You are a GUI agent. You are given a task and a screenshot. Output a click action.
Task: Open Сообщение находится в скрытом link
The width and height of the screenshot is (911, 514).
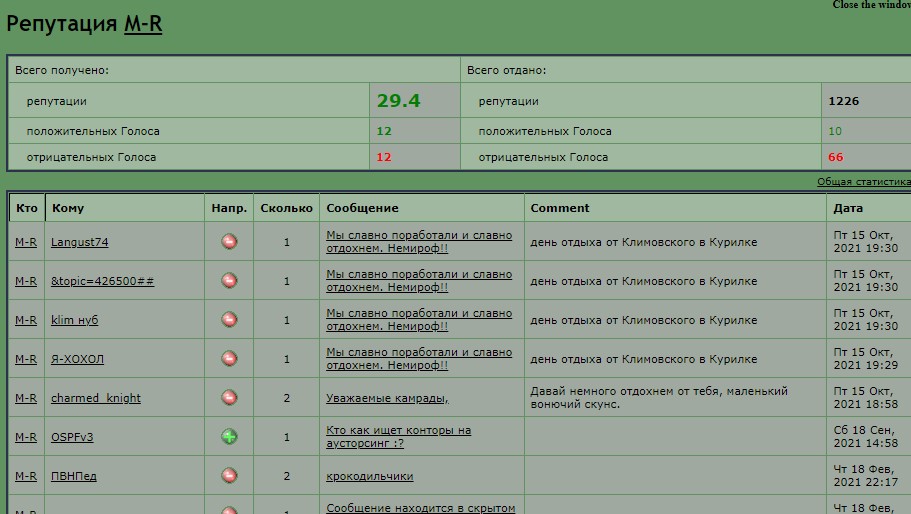[421, 508]
